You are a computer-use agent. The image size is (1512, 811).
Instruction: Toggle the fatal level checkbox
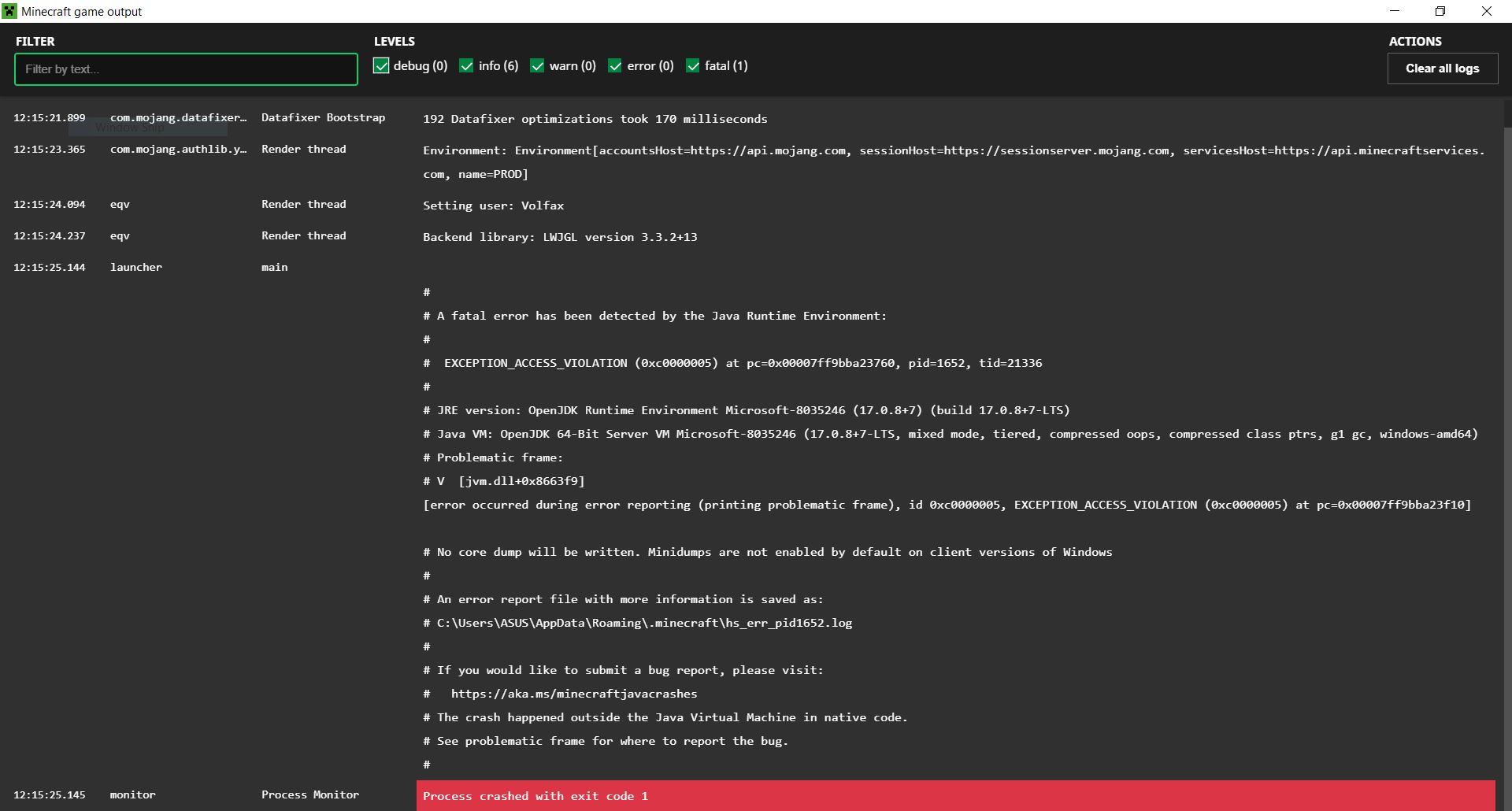693,66
